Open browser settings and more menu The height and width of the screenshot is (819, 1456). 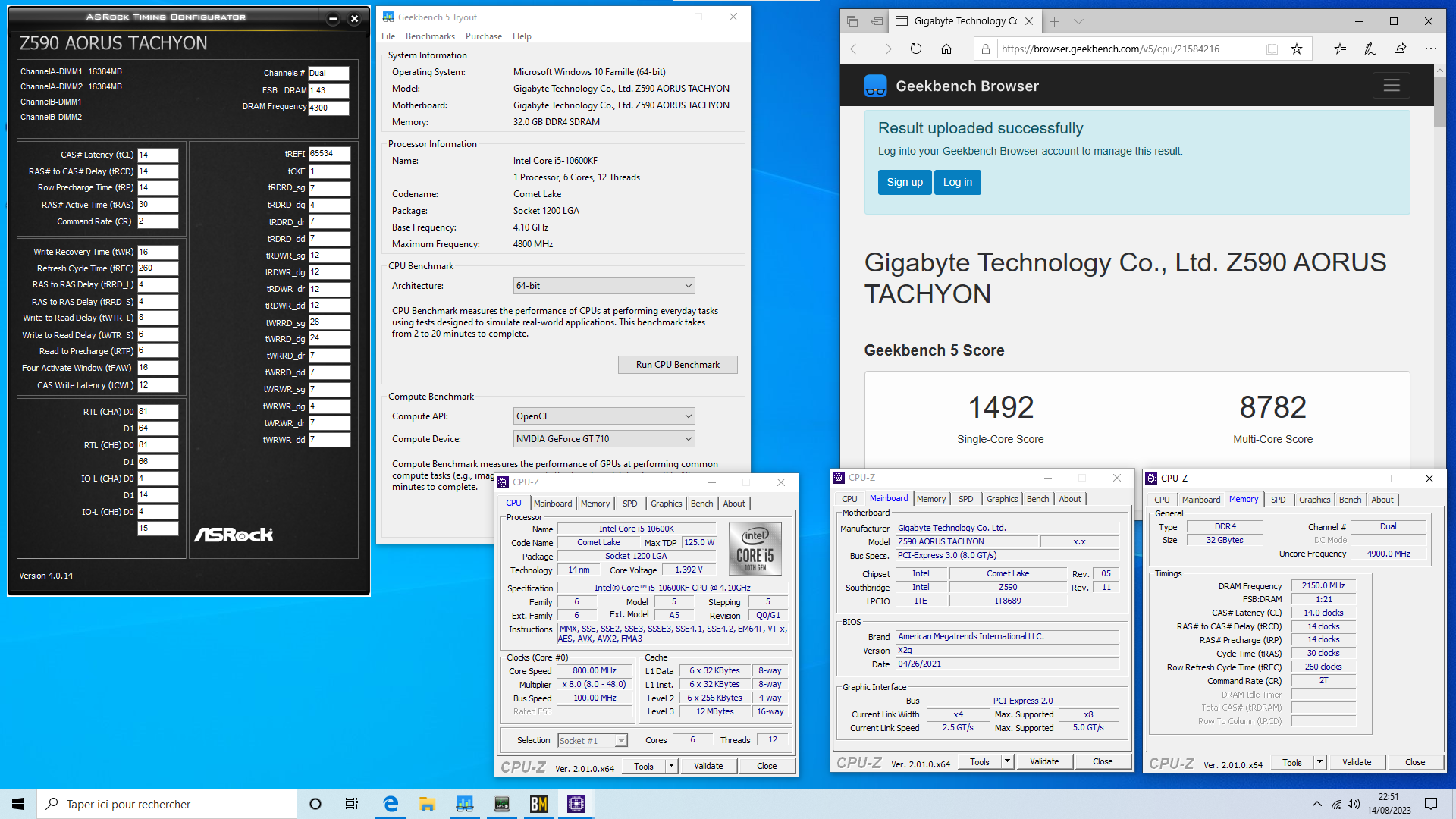pyautogui.click(x=1430, y=49)
